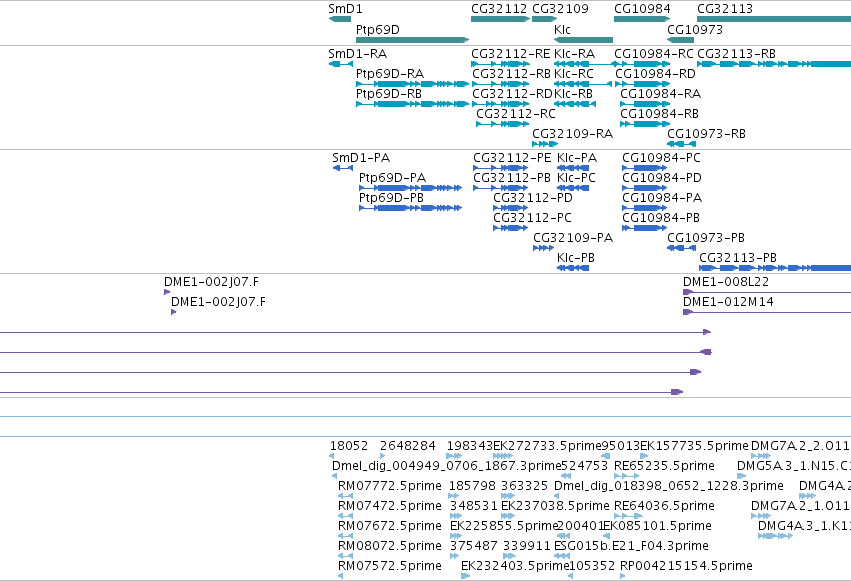The height and width of the screenshot is (581, 851).
Task: Select EST feature 18052
Action: [332, 456]
